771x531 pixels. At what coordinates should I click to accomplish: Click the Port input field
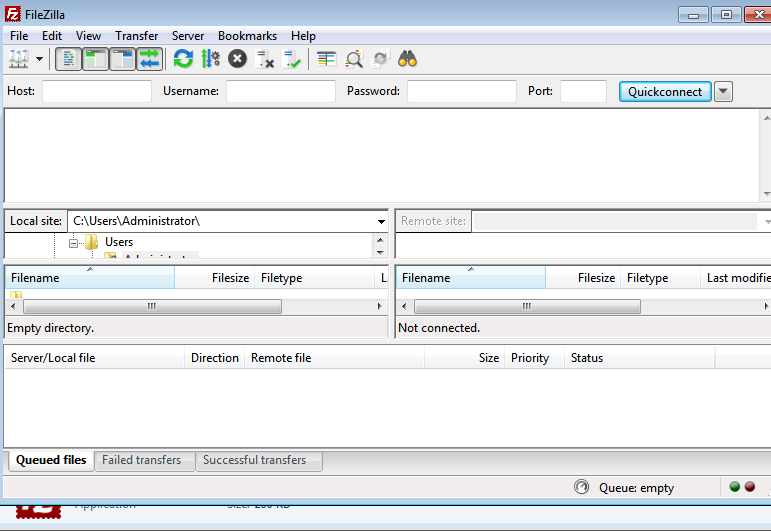583,91
